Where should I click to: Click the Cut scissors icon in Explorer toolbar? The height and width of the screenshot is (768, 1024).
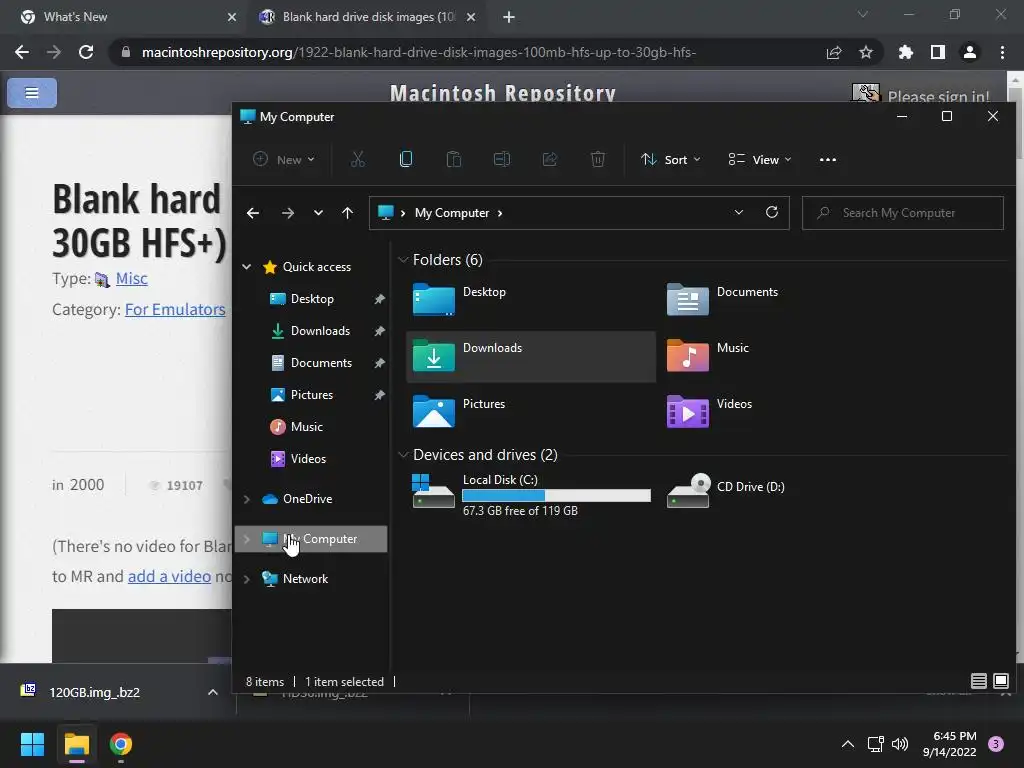click(357, 159)
